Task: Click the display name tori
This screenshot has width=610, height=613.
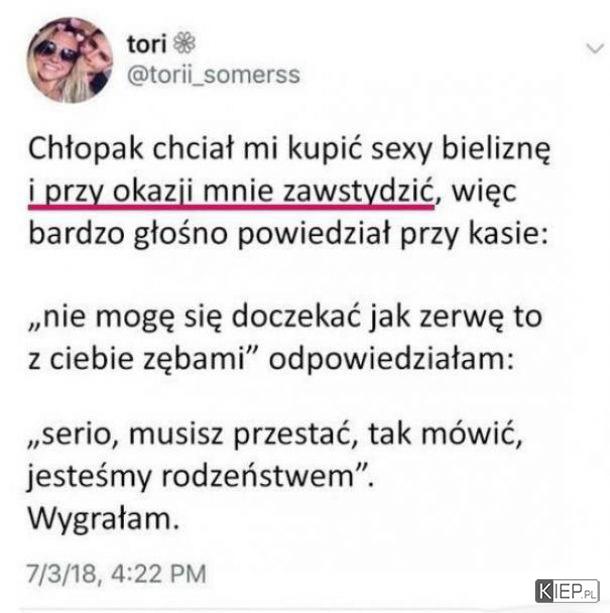Action: pos(147,43)
